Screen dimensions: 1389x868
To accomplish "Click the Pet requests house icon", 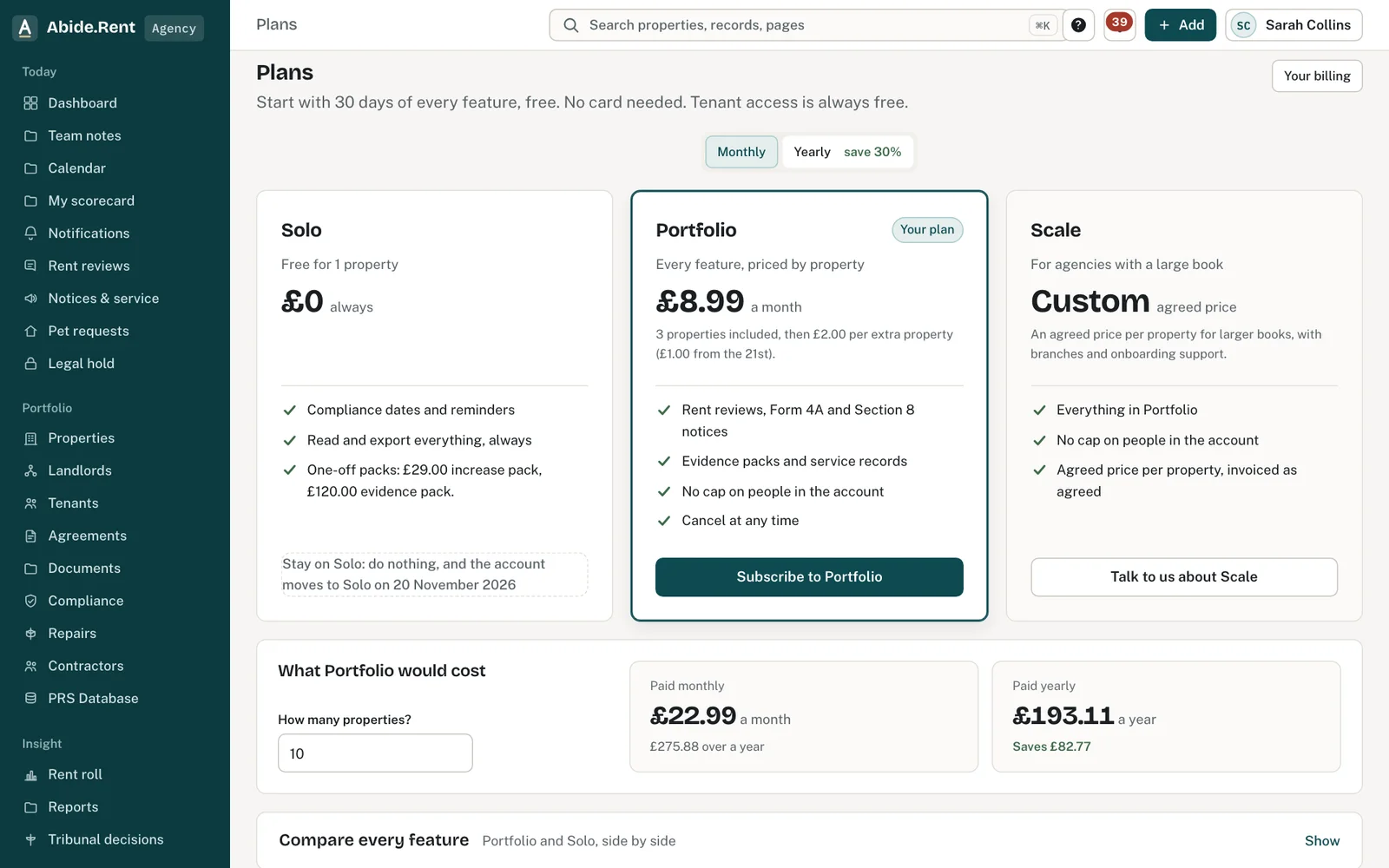I will [x=31, y=331].
